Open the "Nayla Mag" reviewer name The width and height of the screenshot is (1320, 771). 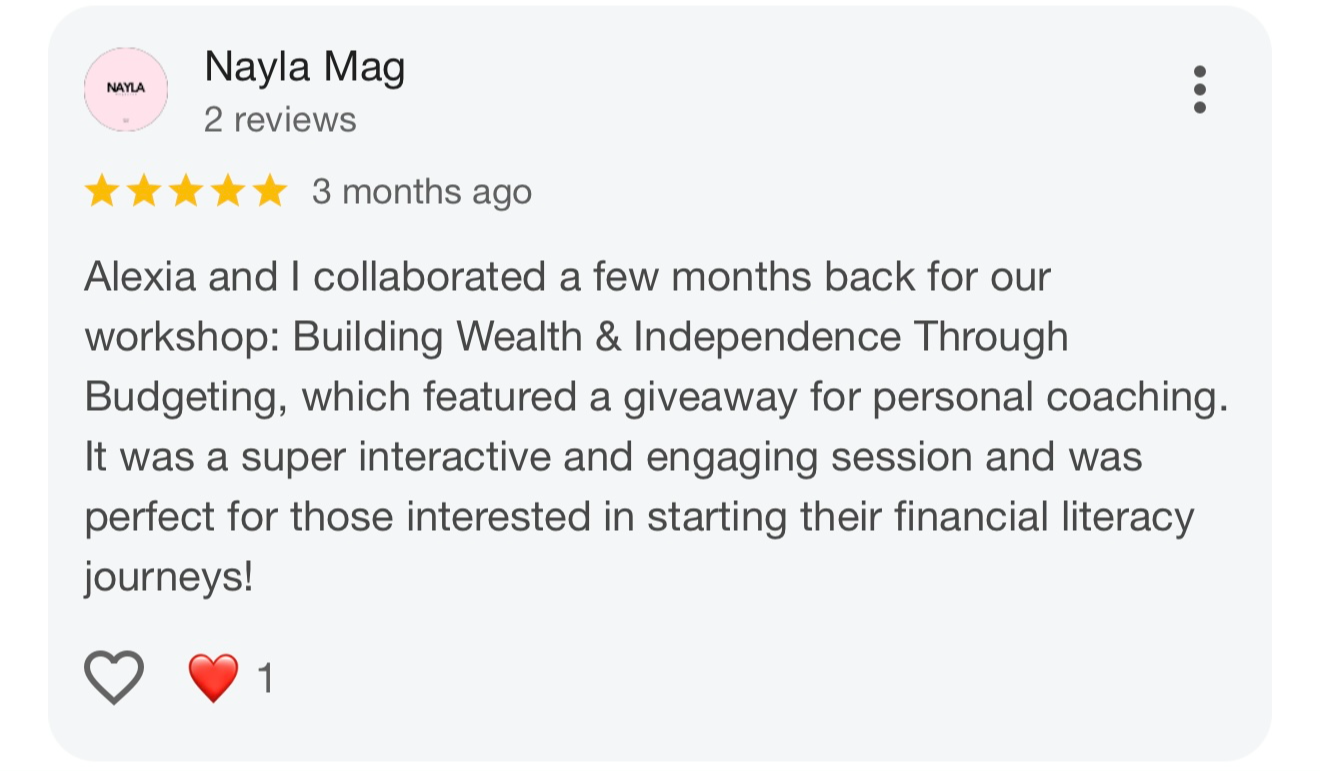(x=304, y=68)
